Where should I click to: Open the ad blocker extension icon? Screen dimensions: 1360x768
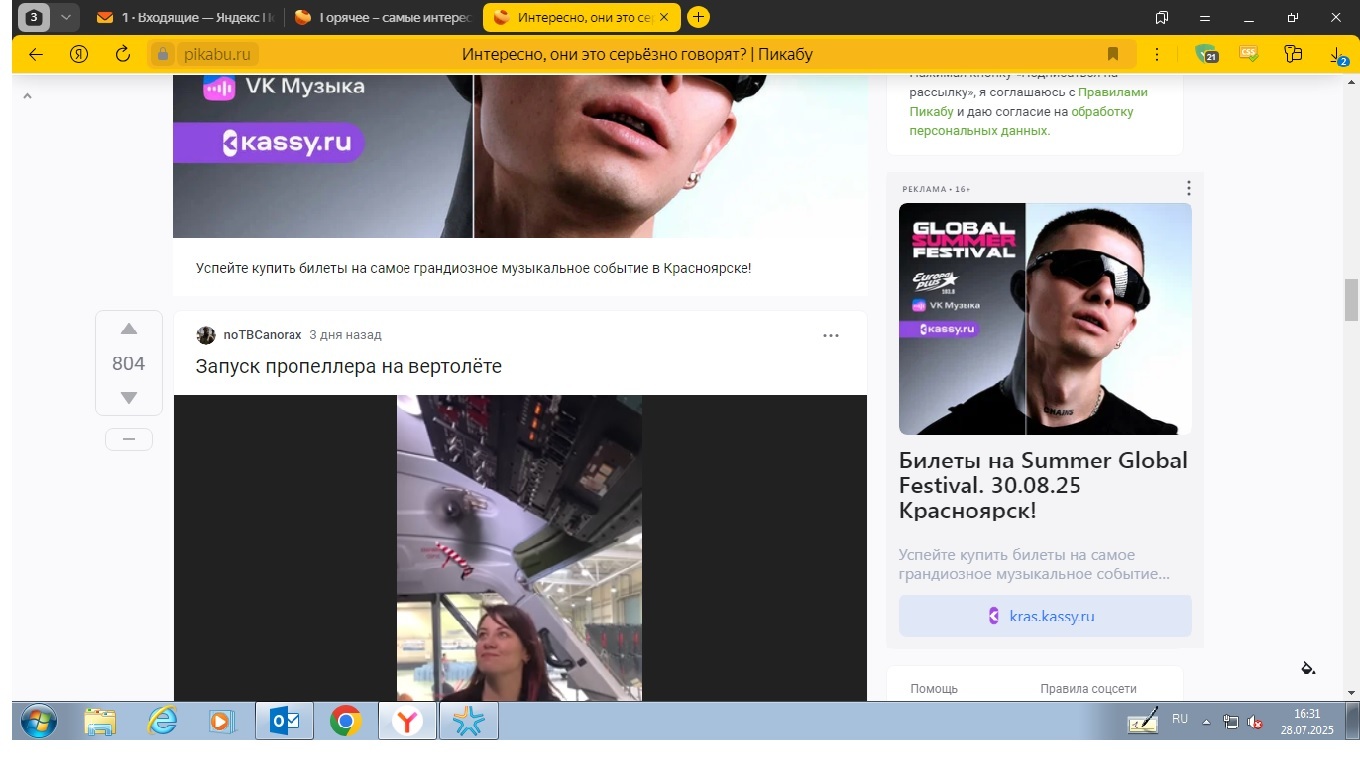click(1206, 55)
